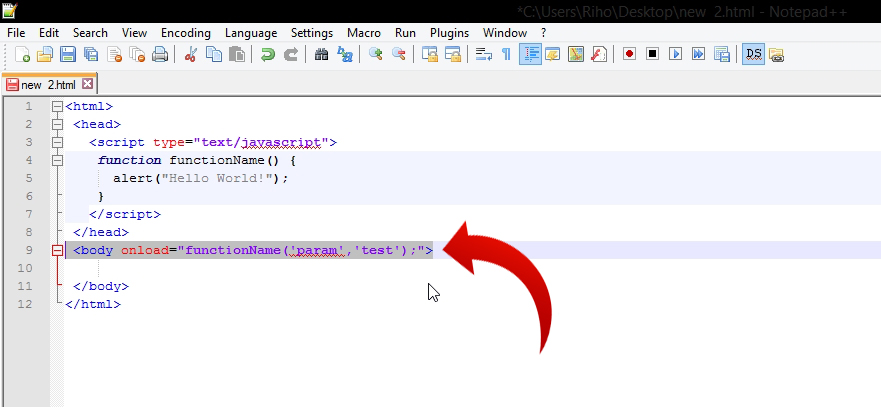Image resolution: width=881 pixels, height=407 pixels.
Task: Click the </head> closing tag
Action: tap(101, 232)
